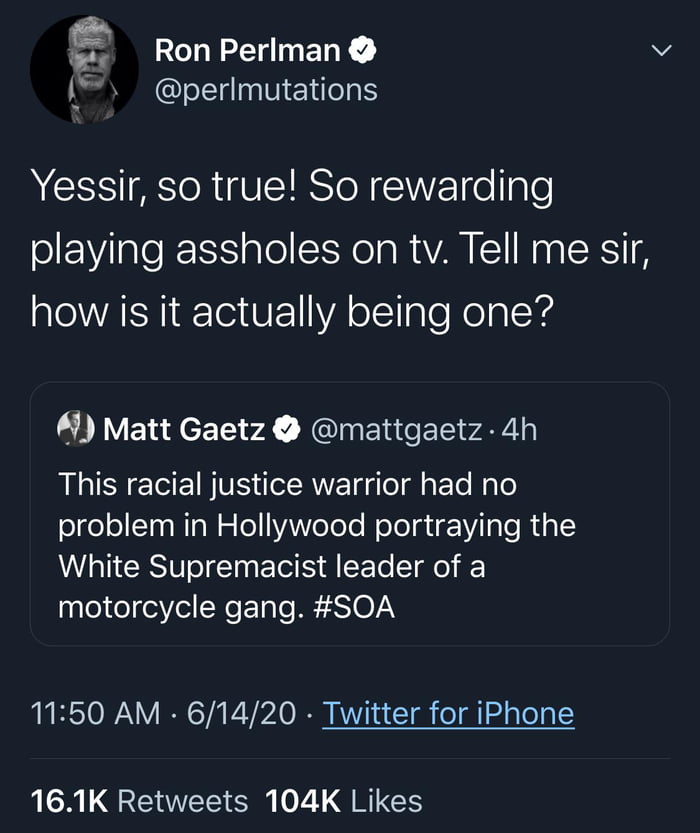Viewport: 700px width, 833px height.
Task: Click the word Retweets label
Action: point(182,800)
